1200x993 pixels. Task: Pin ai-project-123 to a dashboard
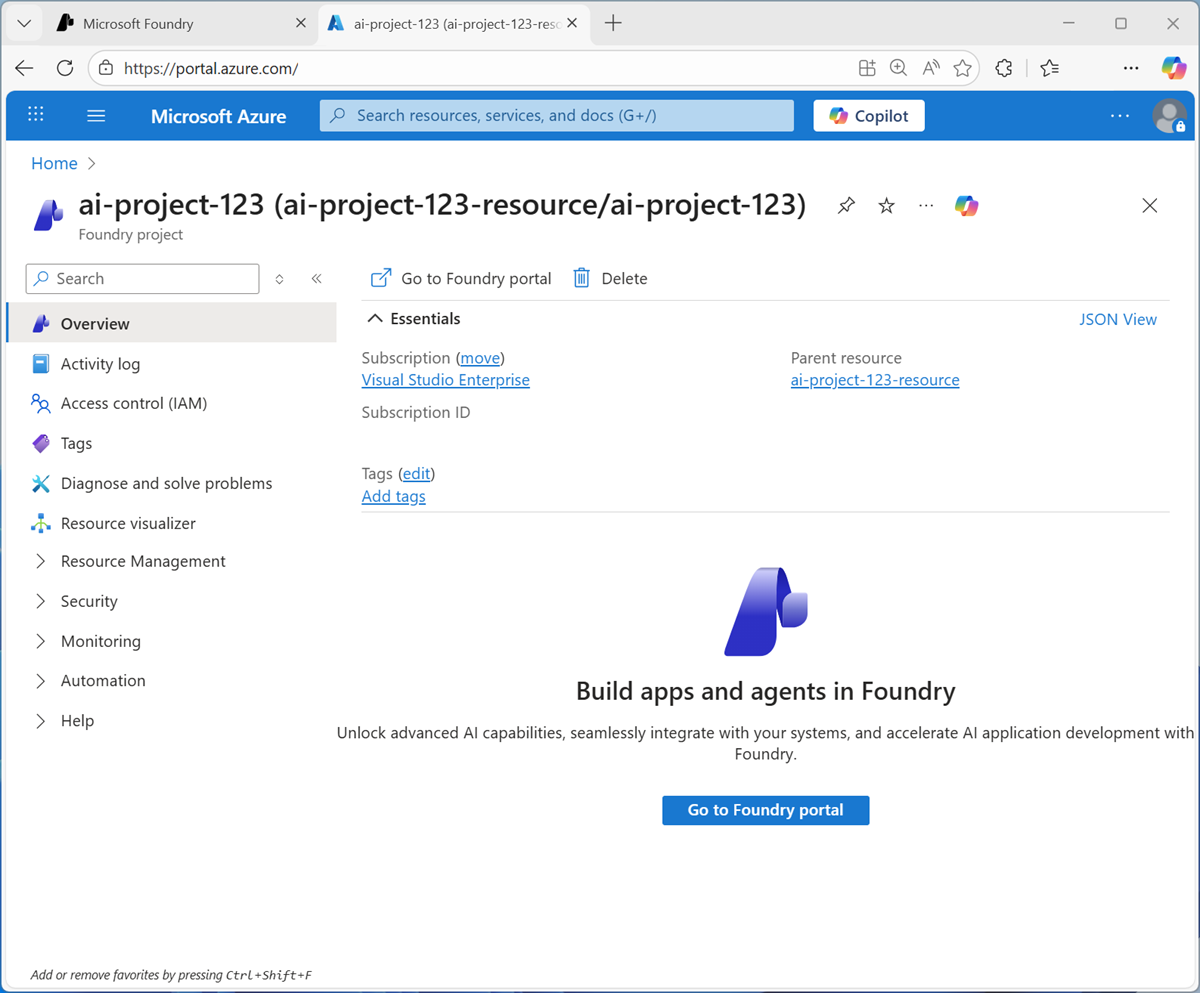[x=845, y=205]
